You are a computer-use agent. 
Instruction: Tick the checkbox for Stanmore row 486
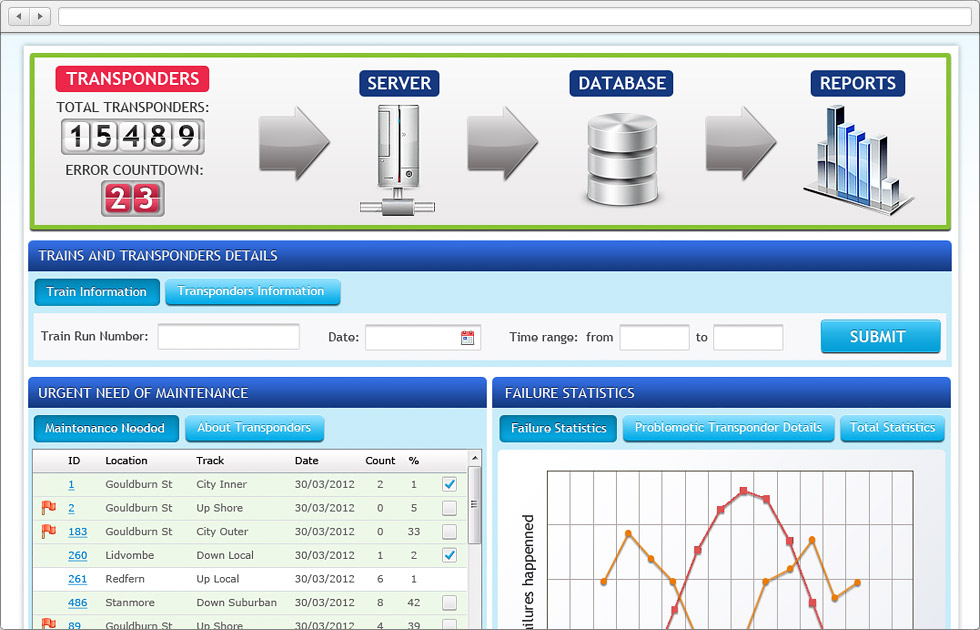pos(449,602)
